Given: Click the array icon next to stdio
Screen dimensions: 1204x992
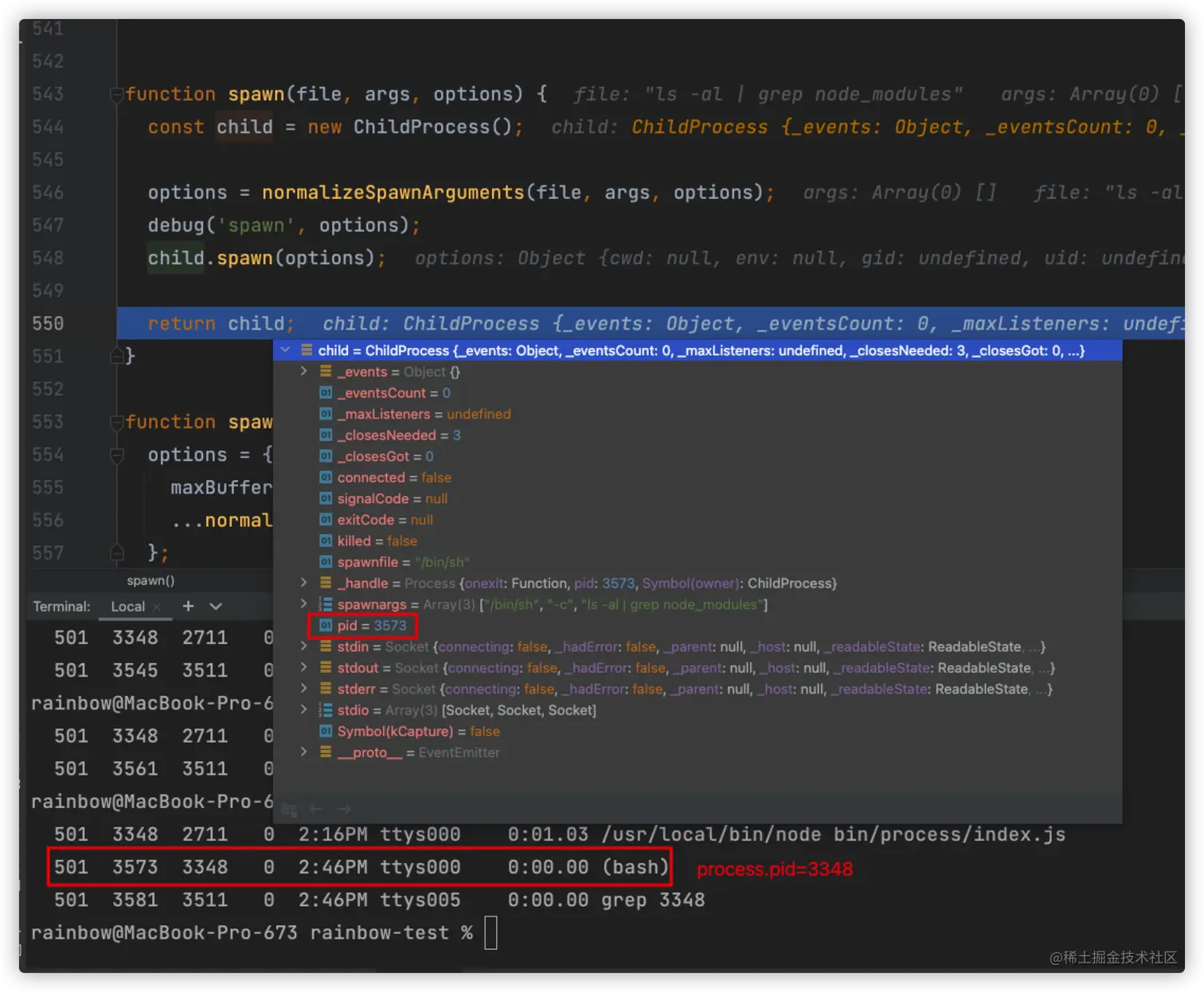Looking at the screenshot, I should (326, 709).
